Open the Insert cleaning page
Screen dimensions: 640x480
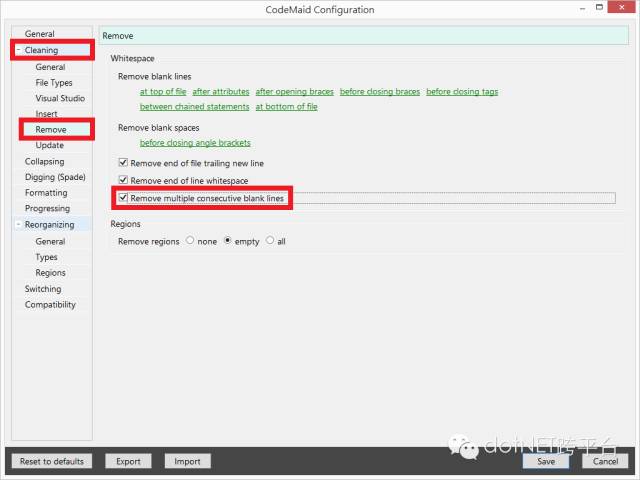pyautogui.click(x=46, y=114)
